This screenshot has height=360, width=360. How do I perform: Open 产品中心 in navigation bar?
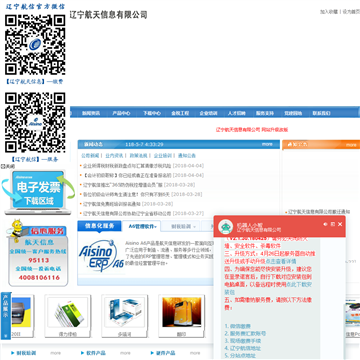[121, 113]
